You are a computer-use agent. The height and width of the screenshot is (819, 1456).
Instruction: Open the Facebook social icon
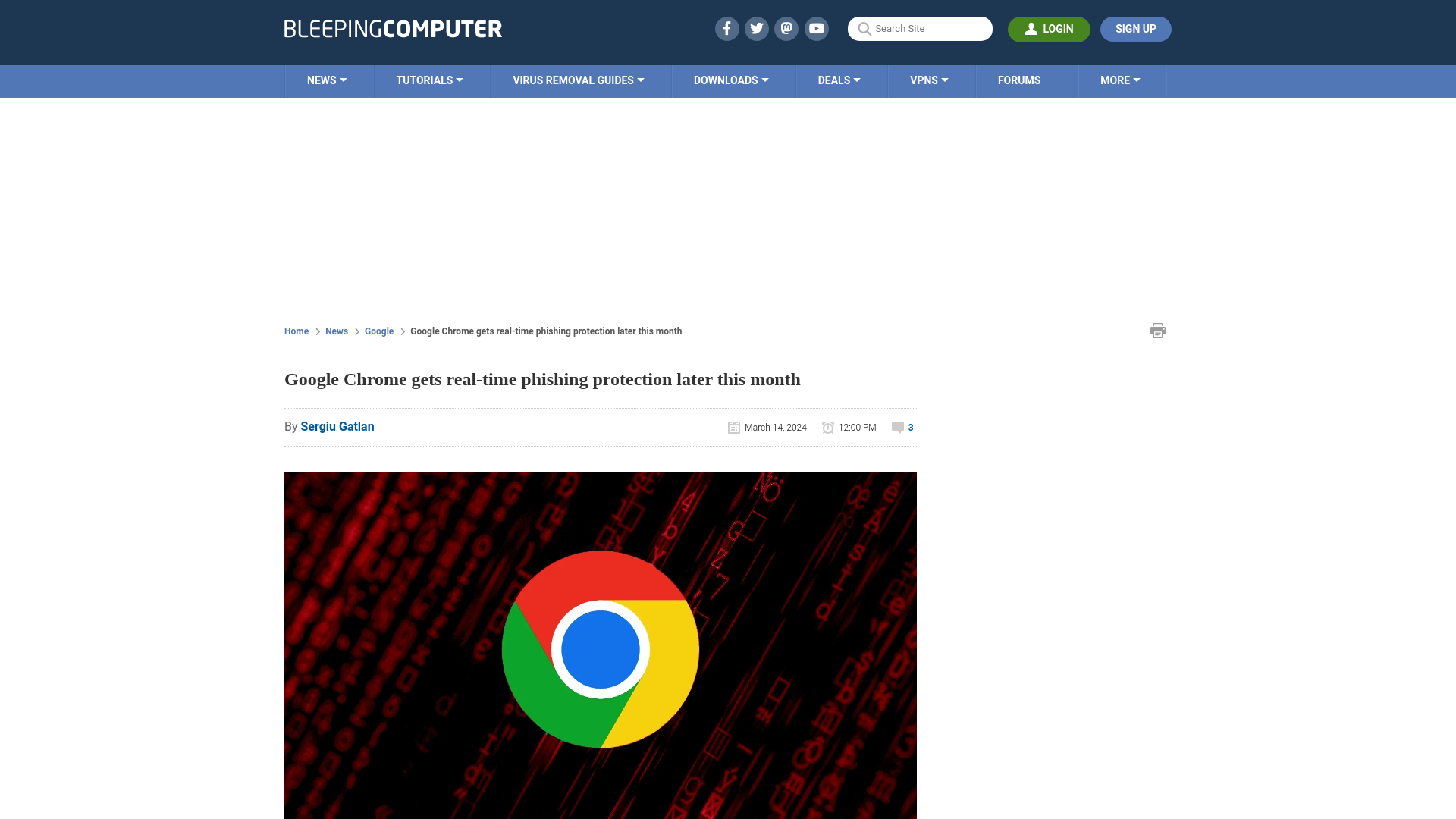[726, 28]
